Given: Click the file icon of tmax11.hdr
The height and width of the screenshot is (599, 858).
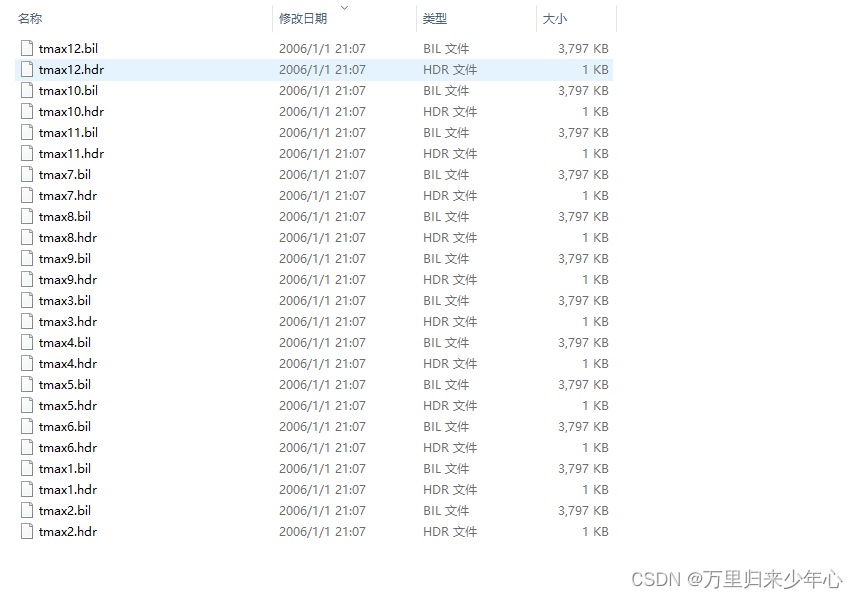Looking at the screenshot, I should pyautogui.click(x=27, y=153).
